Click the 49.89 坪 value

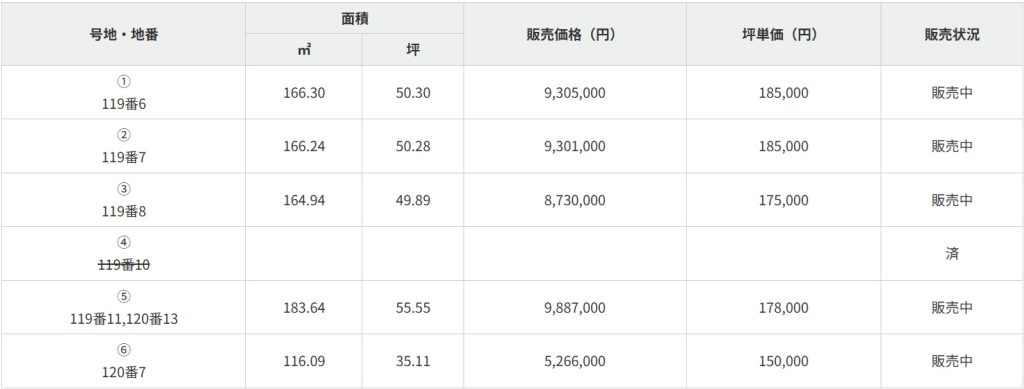(413, 200)
